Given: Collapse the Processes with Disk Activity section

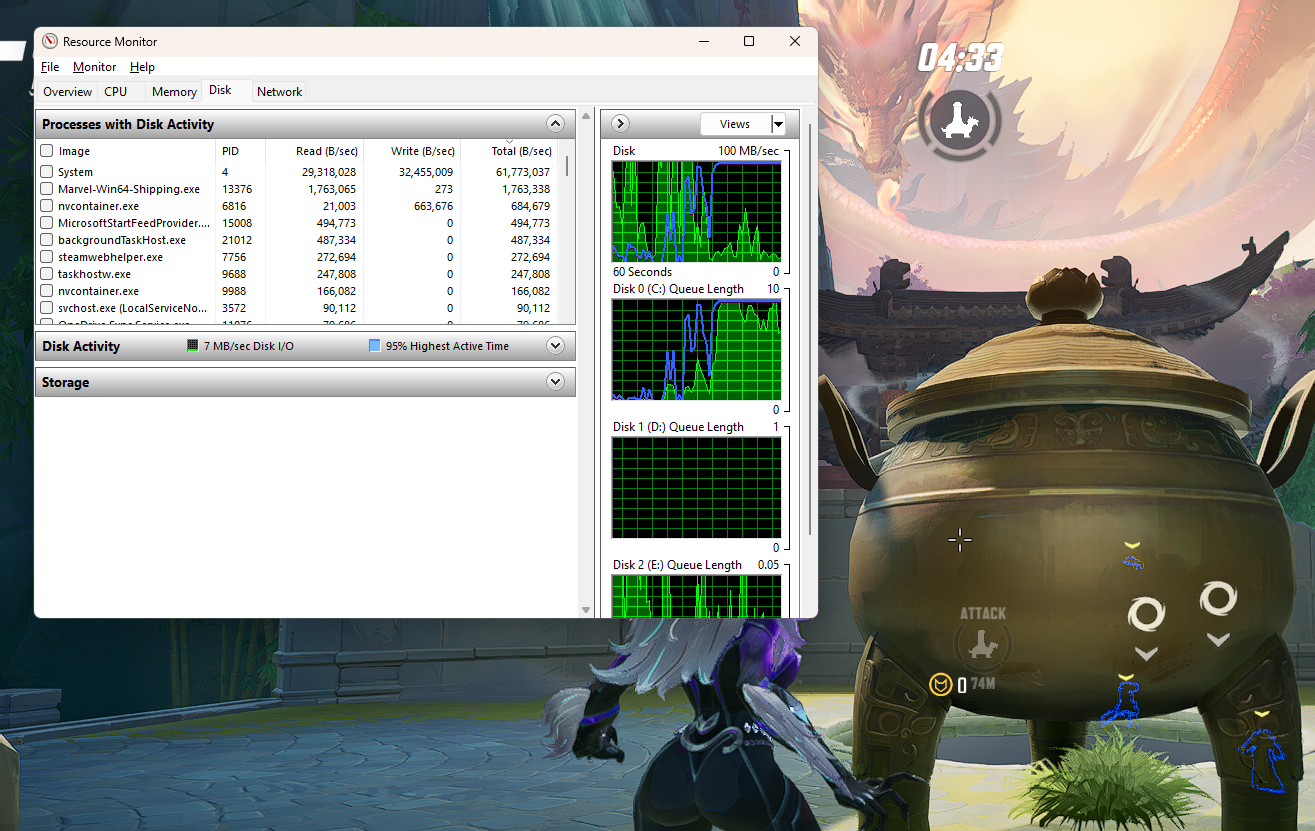Looking at the screenshot, I should pos(556,124).
